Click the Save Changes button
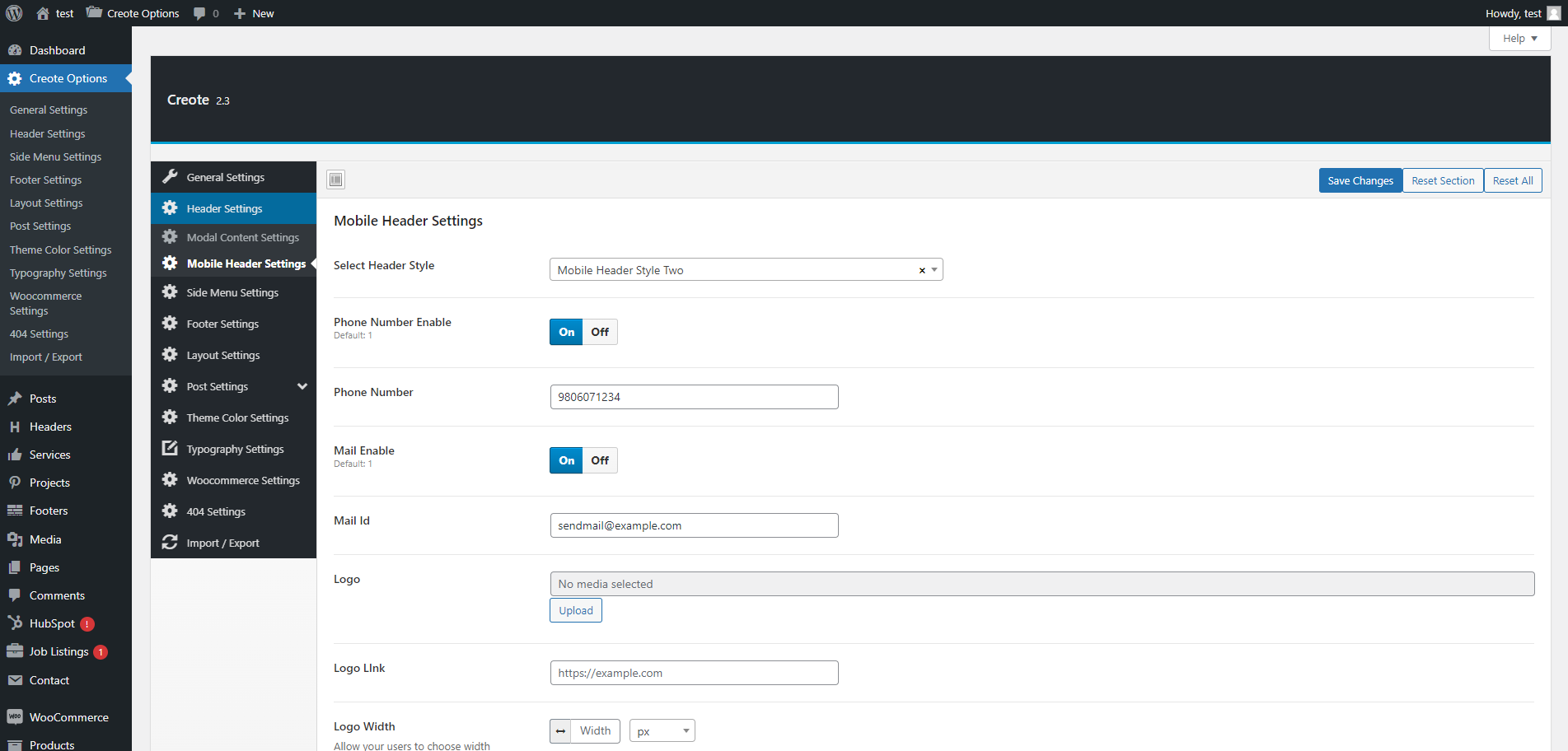Image resolution: width=1568 pixels, height=751 pixels. pos(1360,180)
